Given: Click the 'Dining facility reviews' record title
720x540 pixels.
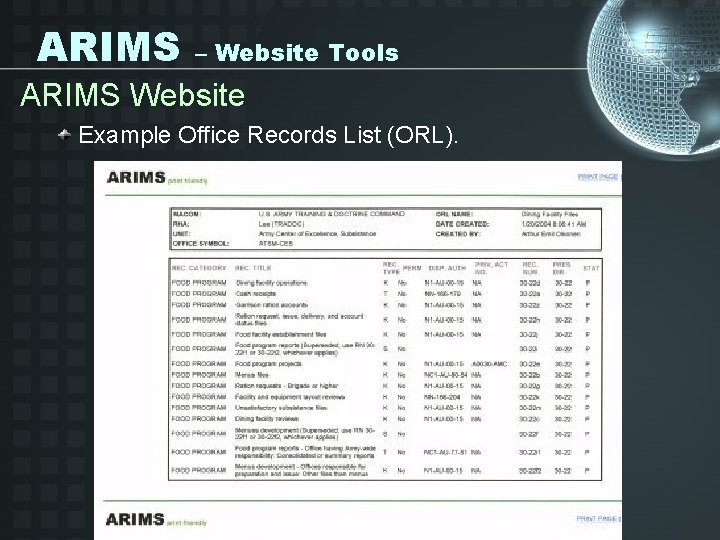Looking at the screenshot, I should (267, 419).
